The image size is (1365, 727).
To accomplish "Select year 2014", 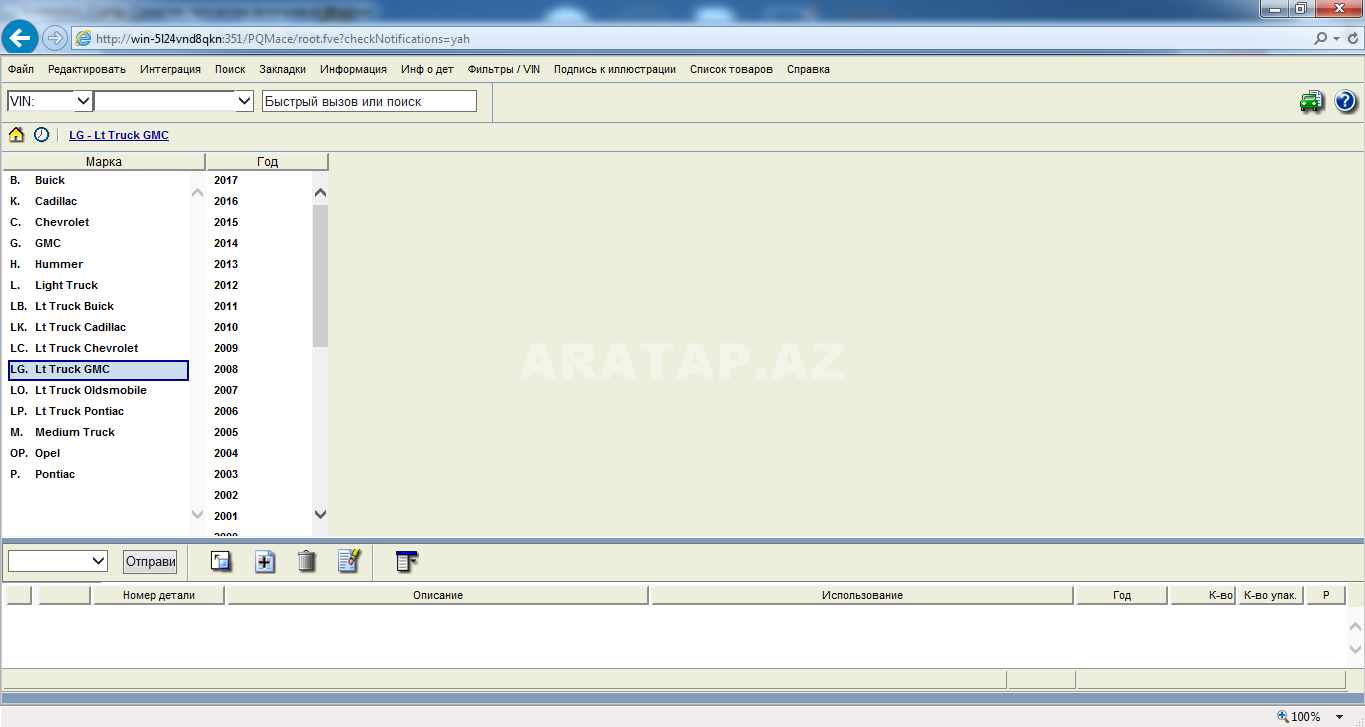I will click(226, 243).
